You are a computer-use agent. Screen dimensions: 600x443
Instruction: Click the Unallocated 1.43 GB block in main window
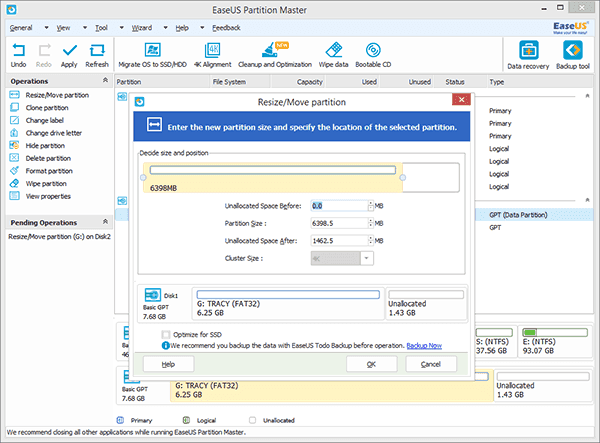(x=543, y=386)
